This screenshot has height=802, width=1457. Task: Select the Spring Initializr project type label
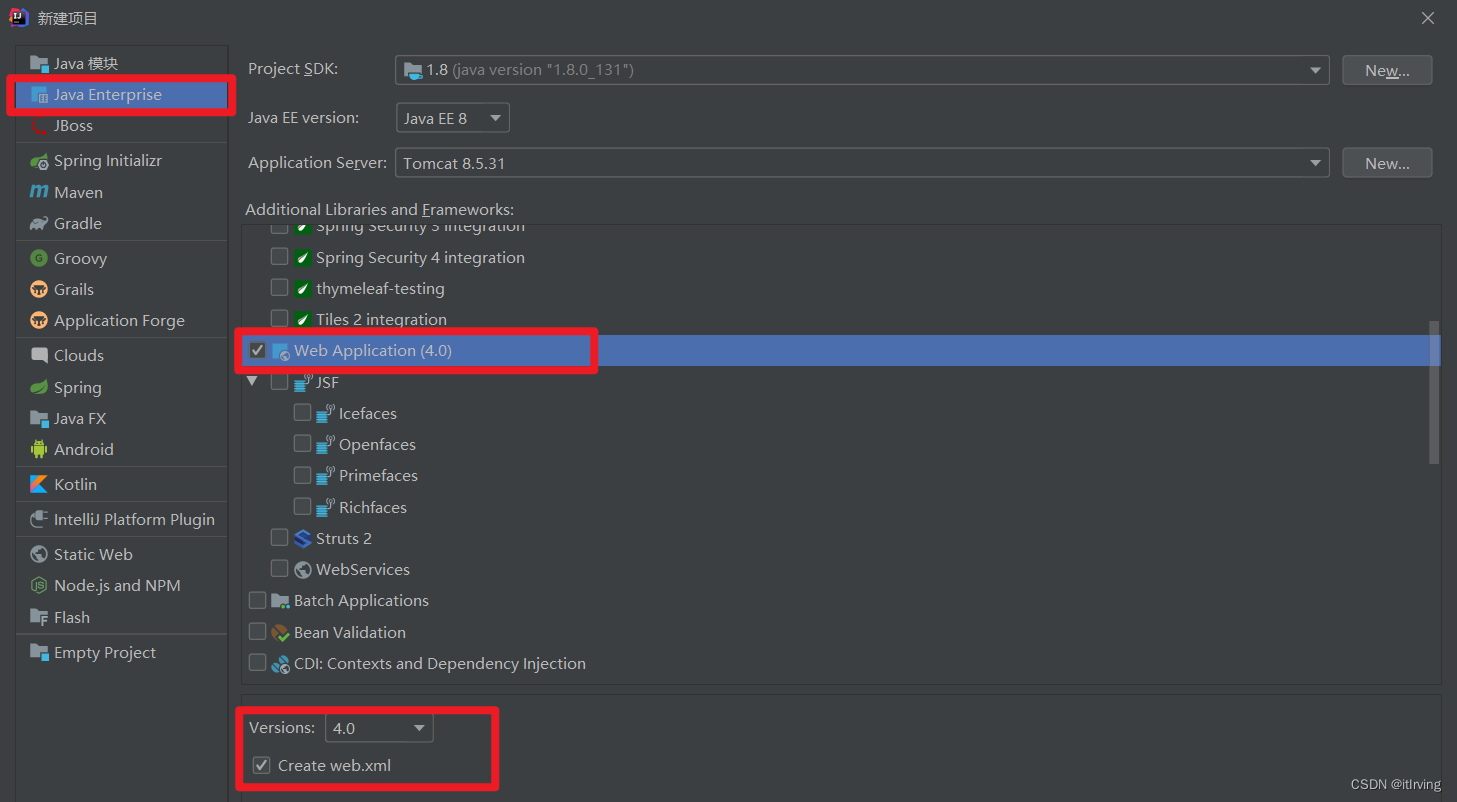pos(108,161)
